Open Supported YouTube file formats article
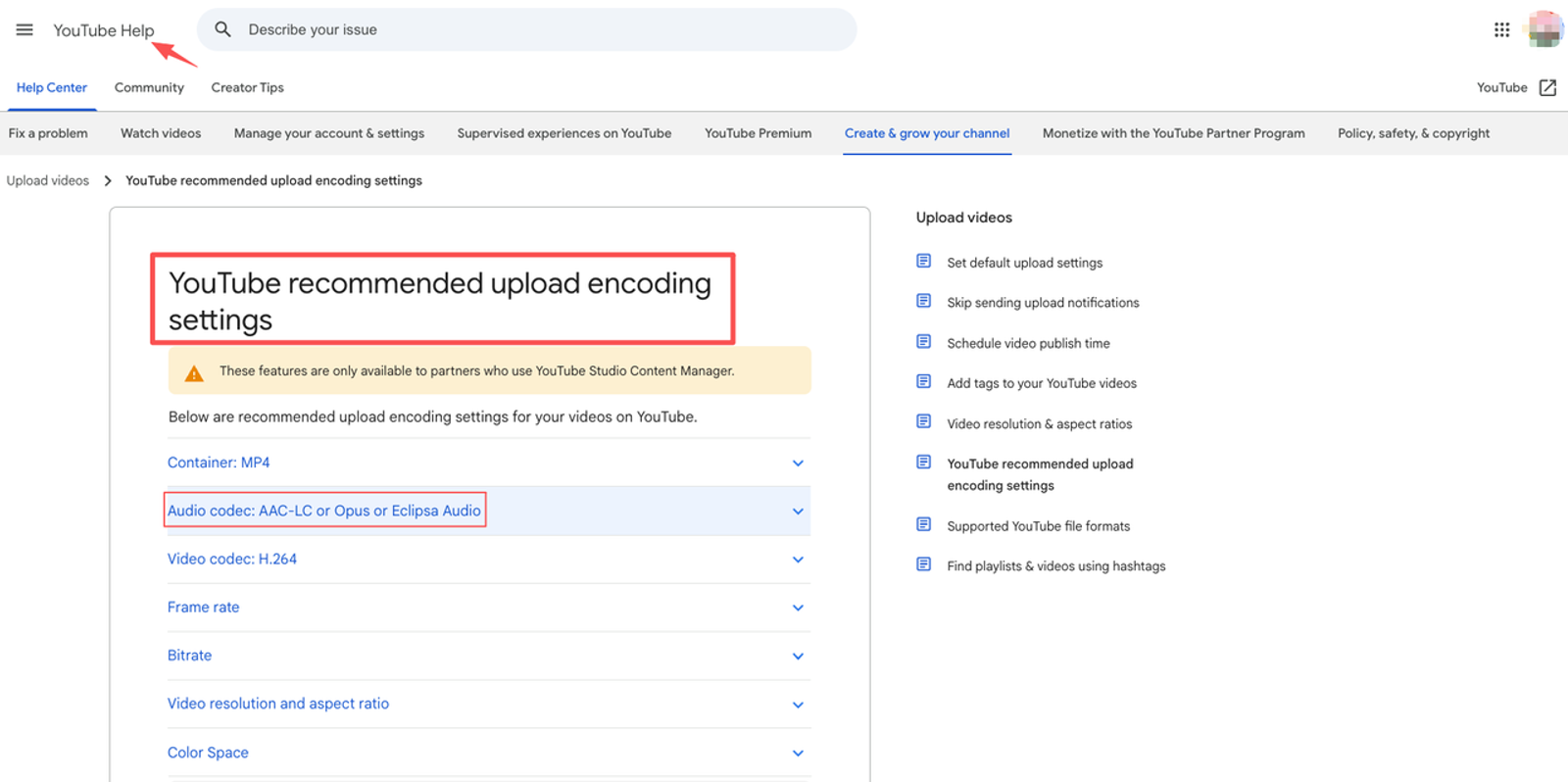This screenshot has width=1568, height=782. [x=1039, y=526]
